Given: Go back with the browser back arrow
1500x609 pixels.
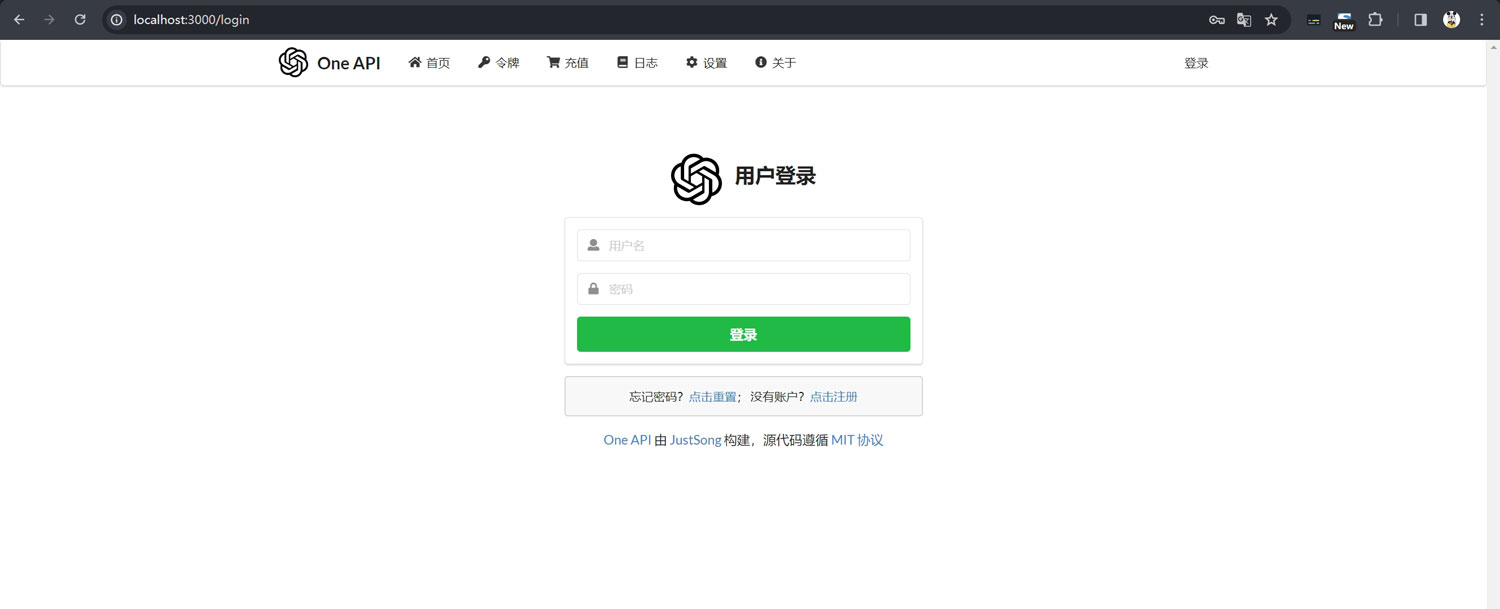Looking at the screenshot, I should tap(19, 19).
